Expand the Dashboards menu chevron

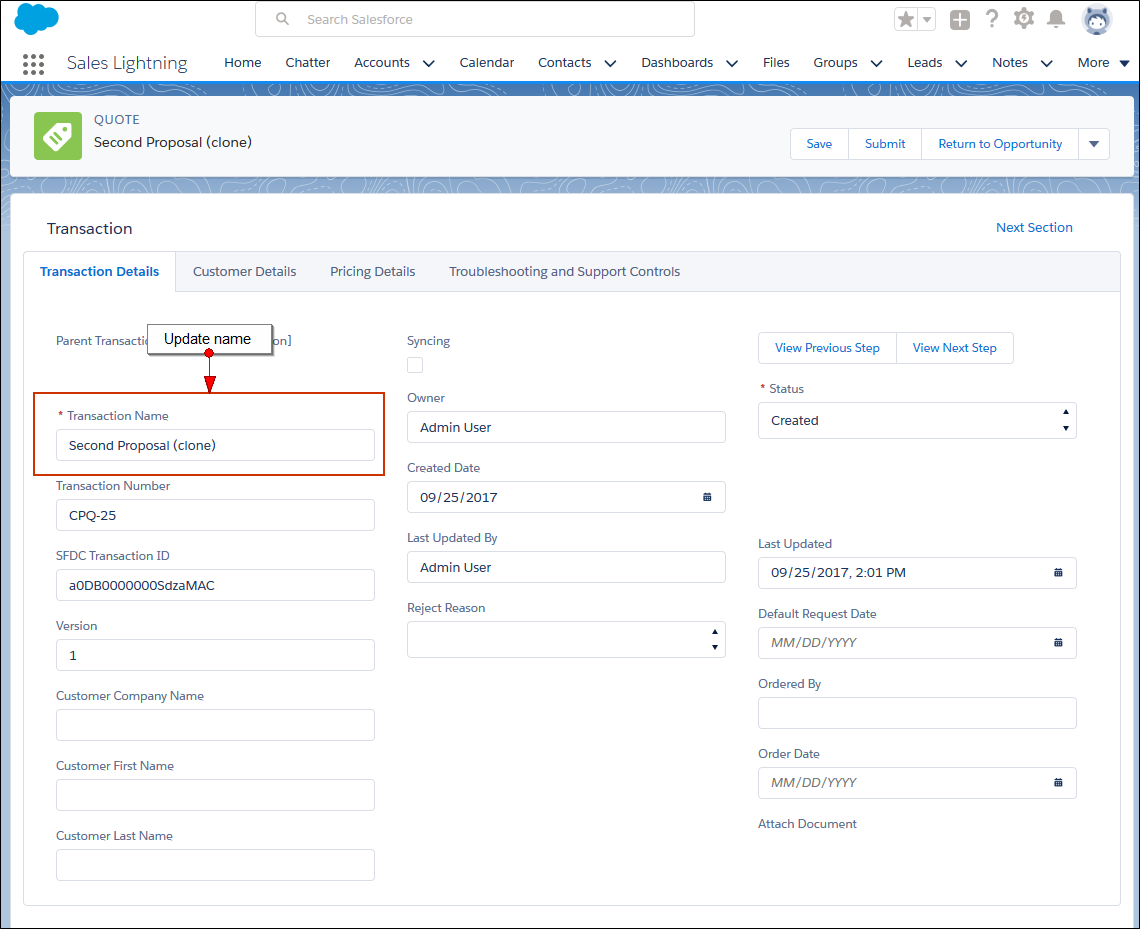pyautogui.click(x=732, y=63)
